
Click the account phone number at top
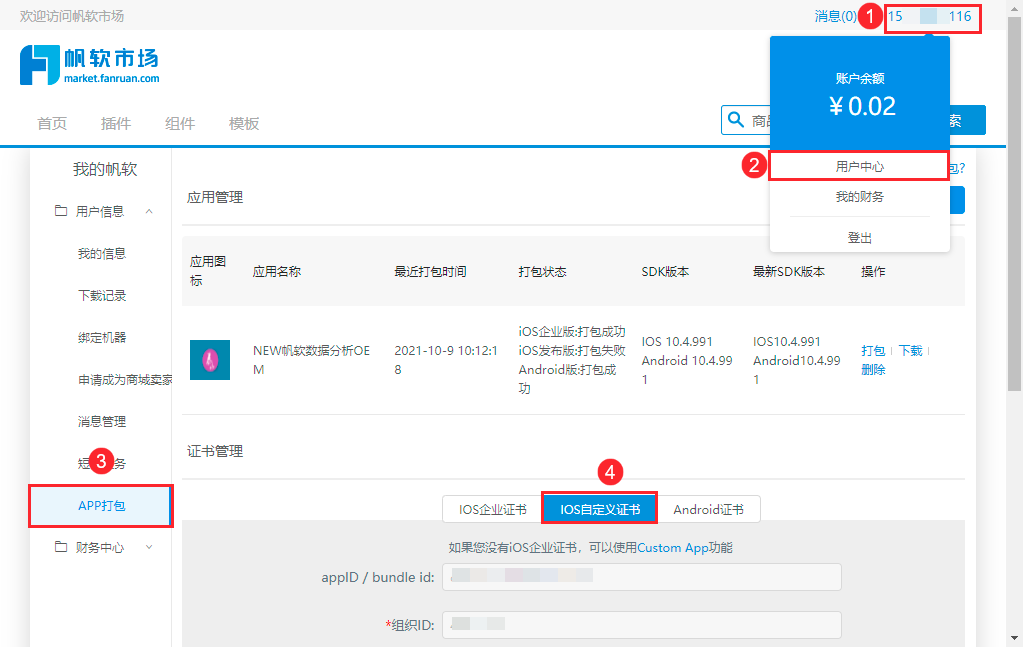pyautogui.click(x=930, y=16)
